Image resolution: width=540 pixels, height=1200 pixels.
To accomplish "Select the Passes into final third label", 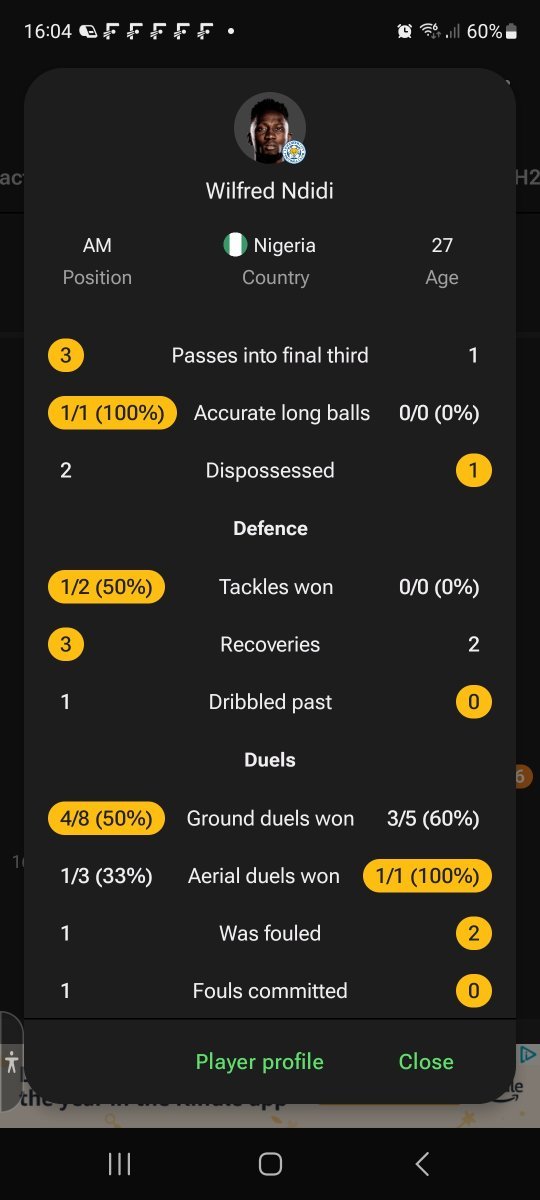I will point(270,355).
